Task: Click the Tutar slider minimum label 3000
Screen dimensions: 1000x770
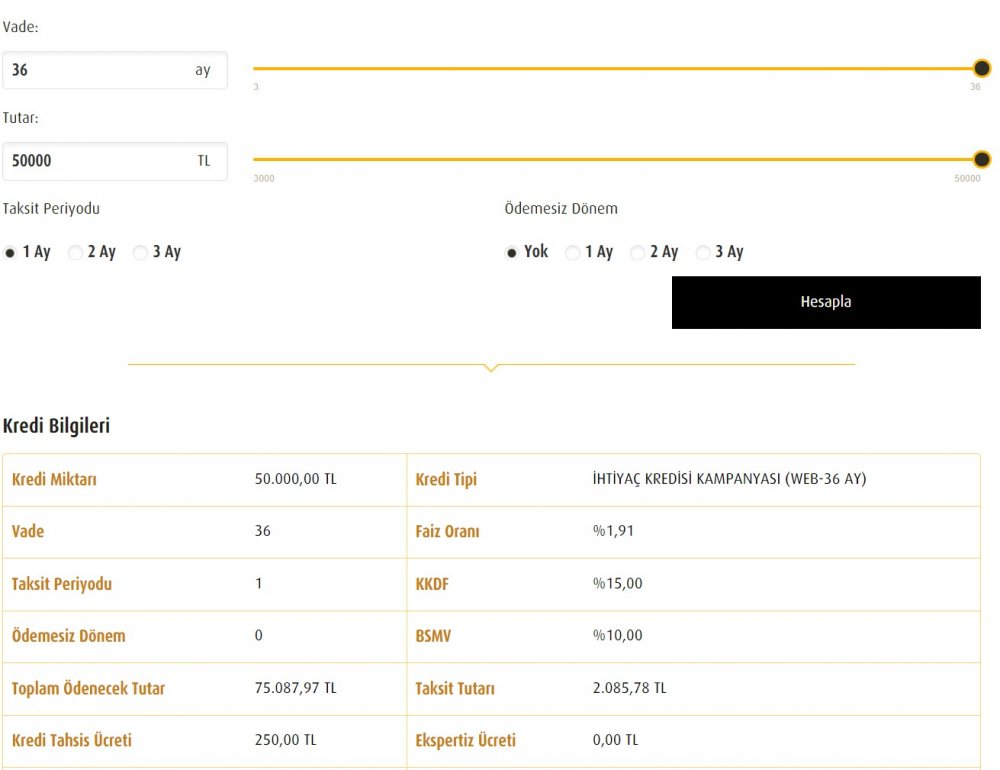Action: [x=264, y=179]
